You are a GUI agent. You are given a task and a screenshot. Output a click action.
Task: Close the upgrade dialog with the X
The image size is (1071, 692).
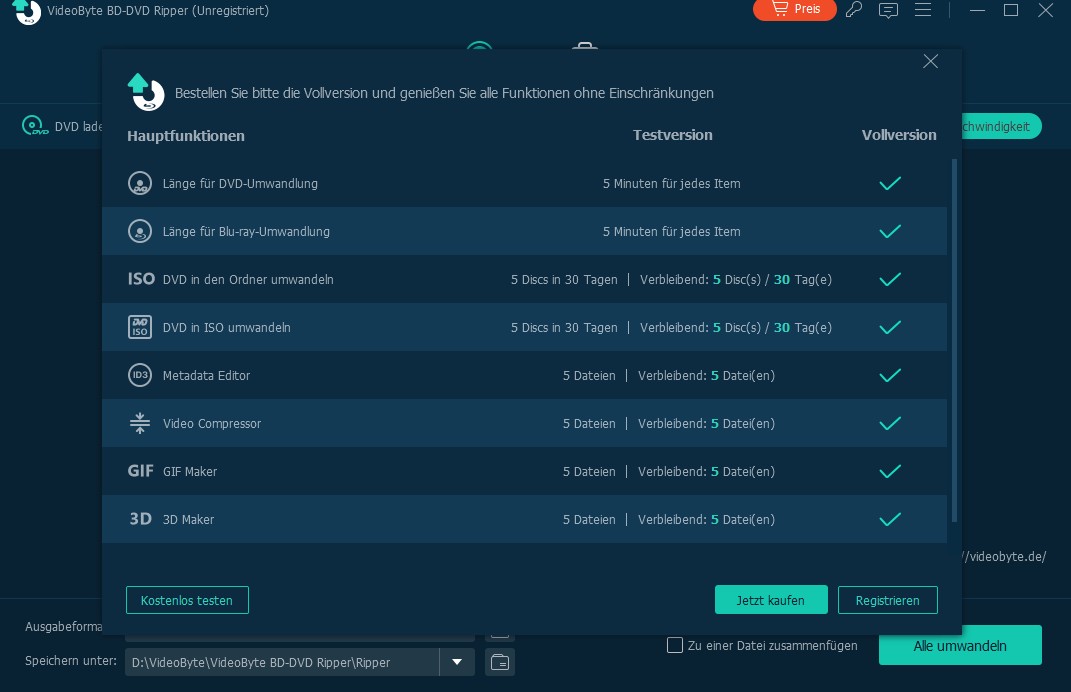pyautogui.click(x=930, y=61)
